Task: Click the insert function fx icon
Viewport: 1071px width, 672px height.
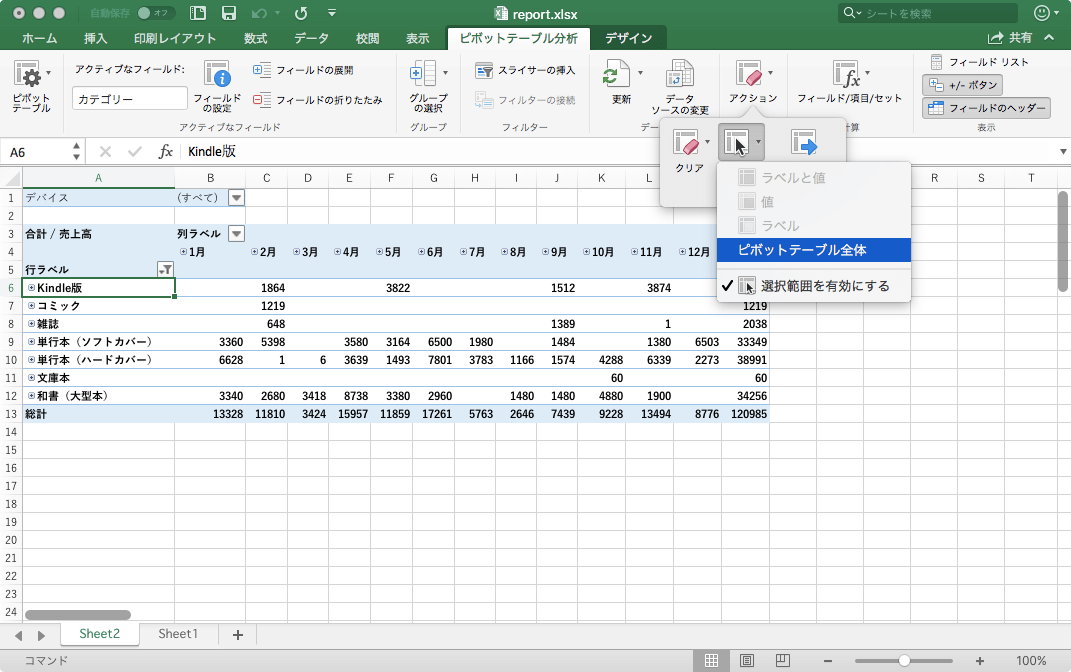Action: point(165,152)
